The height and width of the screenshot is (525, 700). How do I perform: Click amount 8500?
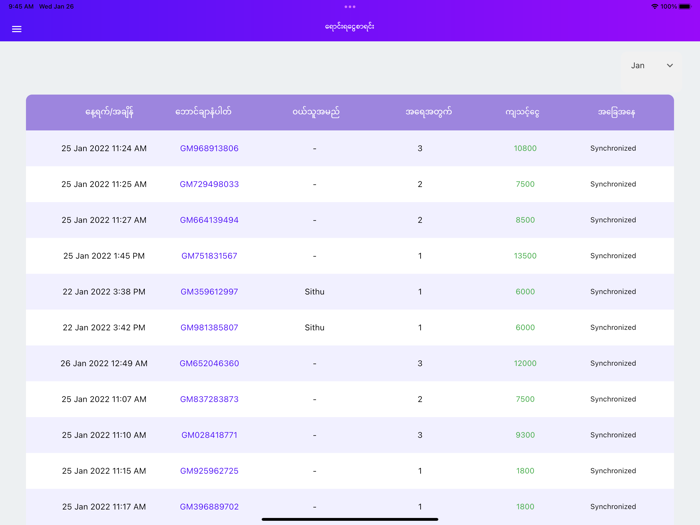pyautogui.click(x=525, y=220)
